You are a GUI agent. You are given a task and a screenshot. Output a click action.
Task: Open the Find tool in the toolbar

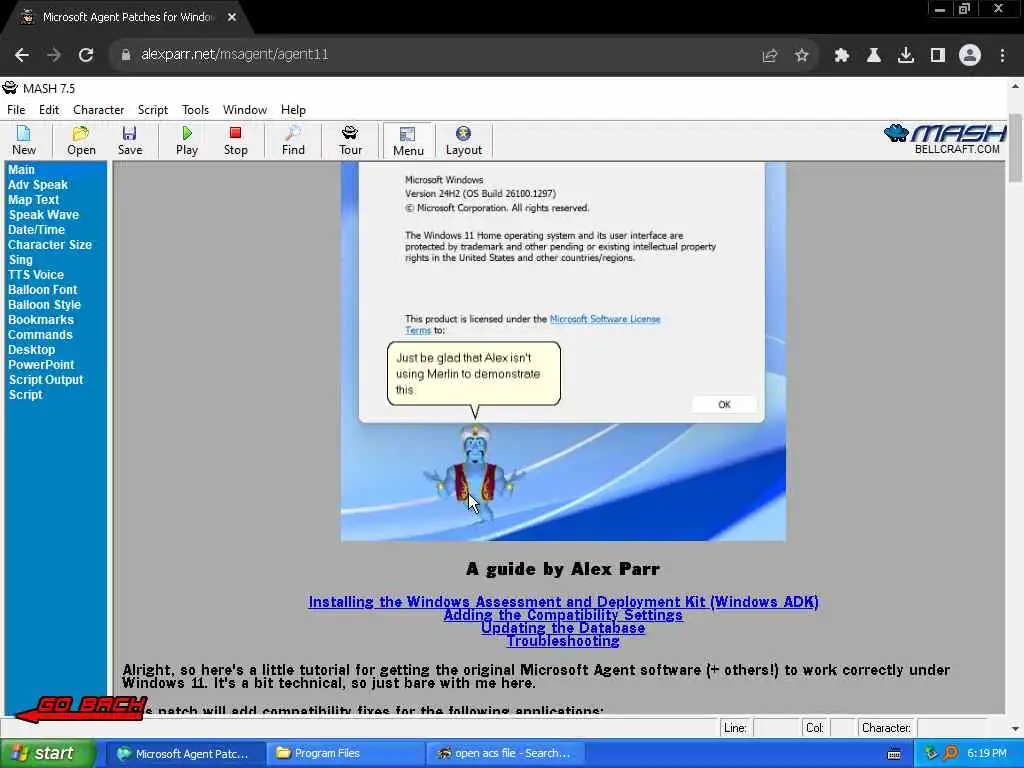(293, 140)
